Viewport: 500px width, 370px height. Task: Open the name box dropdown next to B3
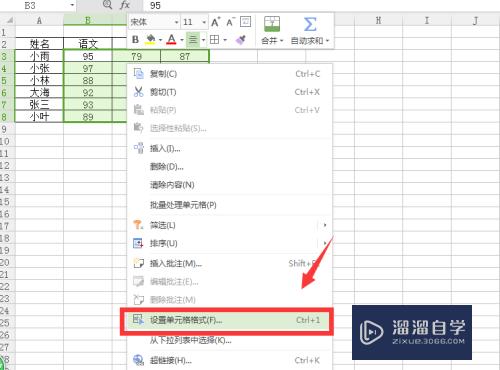pos(72,5)
